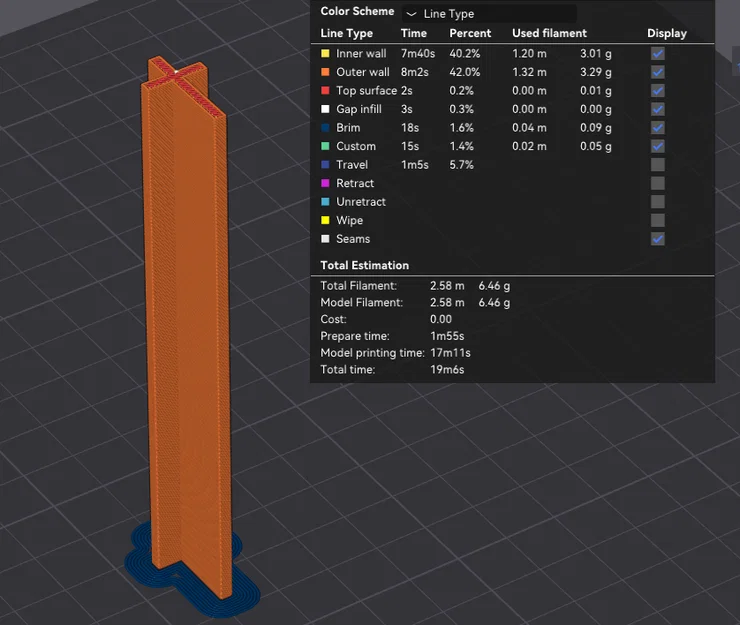Image resolution: width=740 pixels, height=625 pixels.
Task: Show Unretract moves via its checkbox
Action: (657, 202)
